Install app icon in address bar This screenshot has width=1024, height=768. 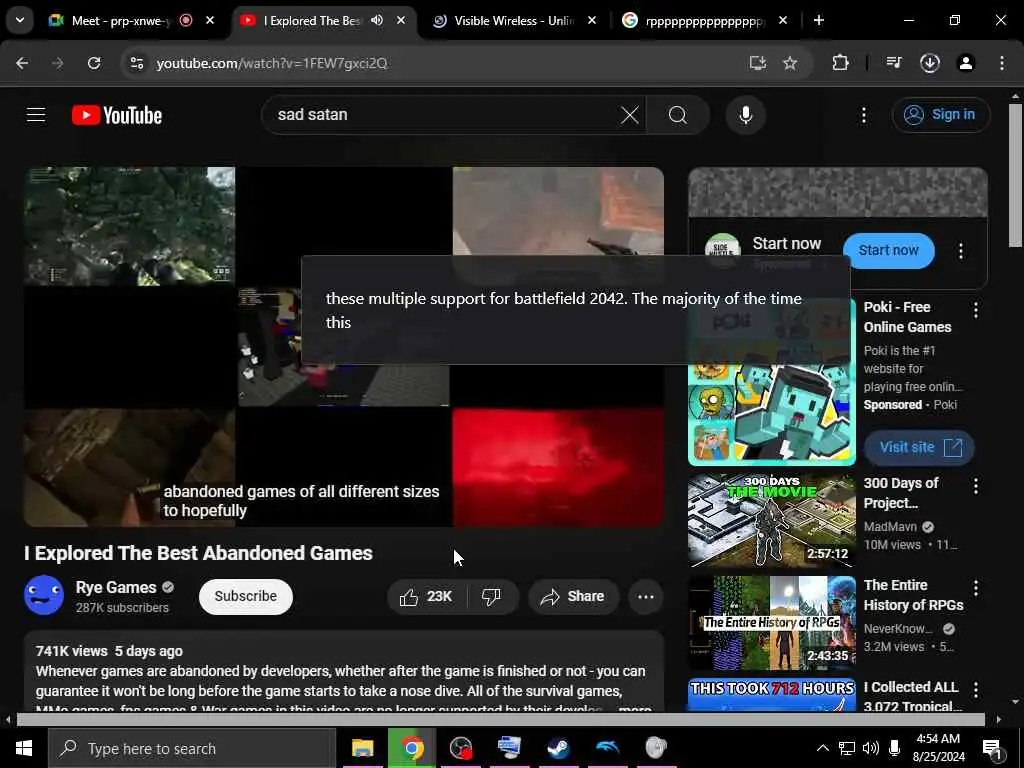point(758,63)
